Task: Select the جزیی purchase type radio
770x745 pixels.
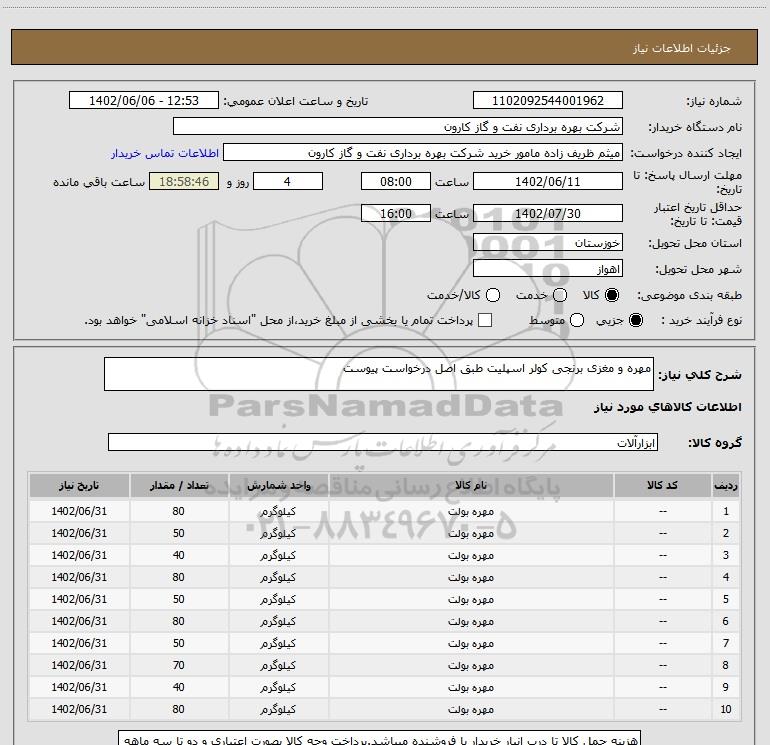Action: [x=635, y=320]
